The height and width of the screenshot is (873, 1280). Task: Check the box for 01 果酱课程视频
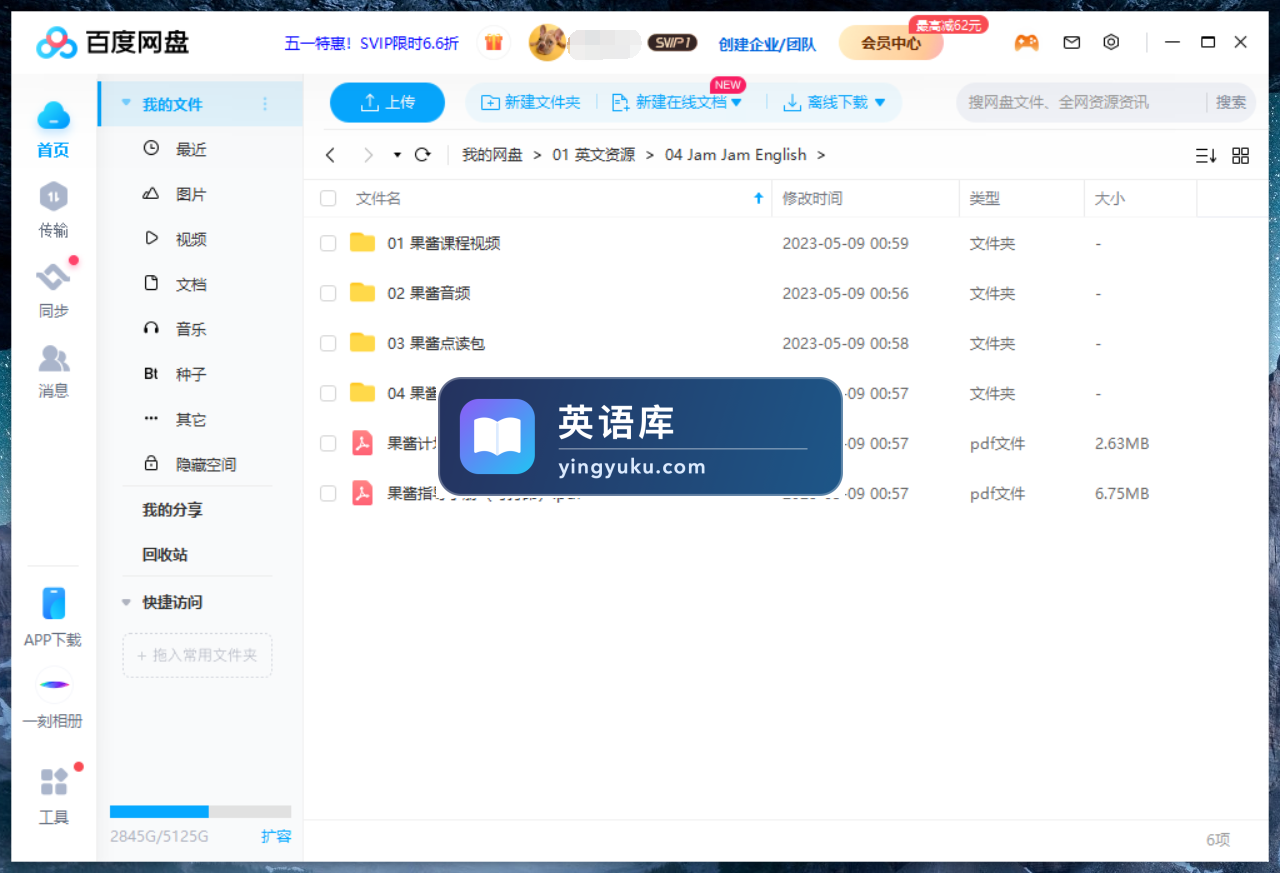(x=328, y=243)
